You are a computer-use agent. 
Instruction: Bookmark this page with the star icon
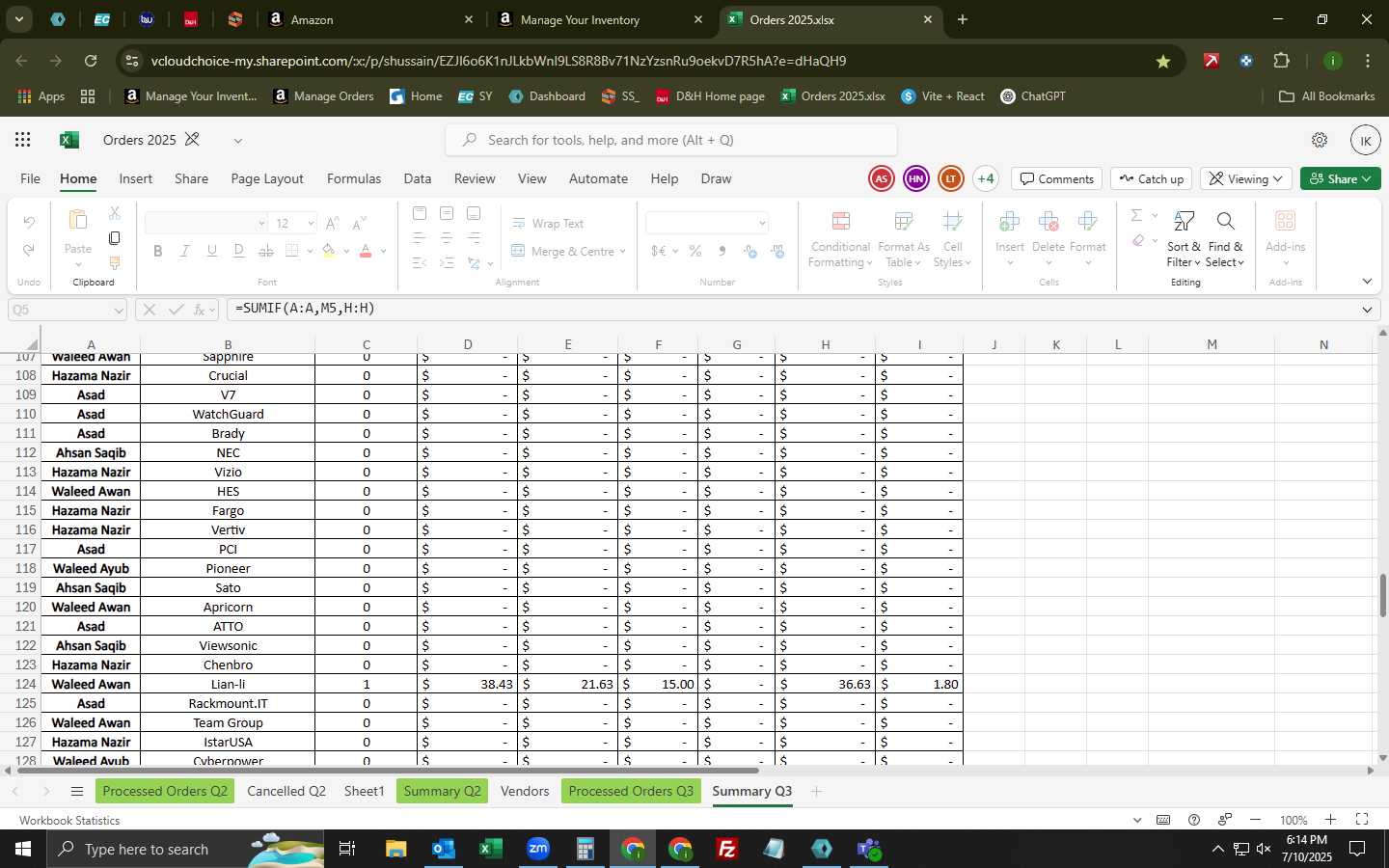pos(1163,61)
